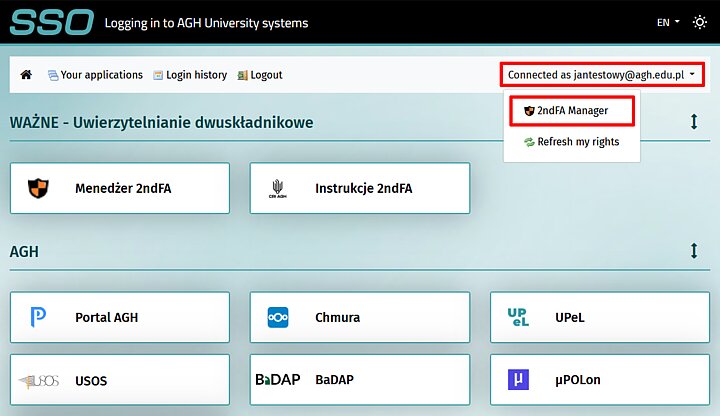Click the home icon in navigation bar
Screen dimensions: 720x416
pyautogui.click(x=26, y=75)
